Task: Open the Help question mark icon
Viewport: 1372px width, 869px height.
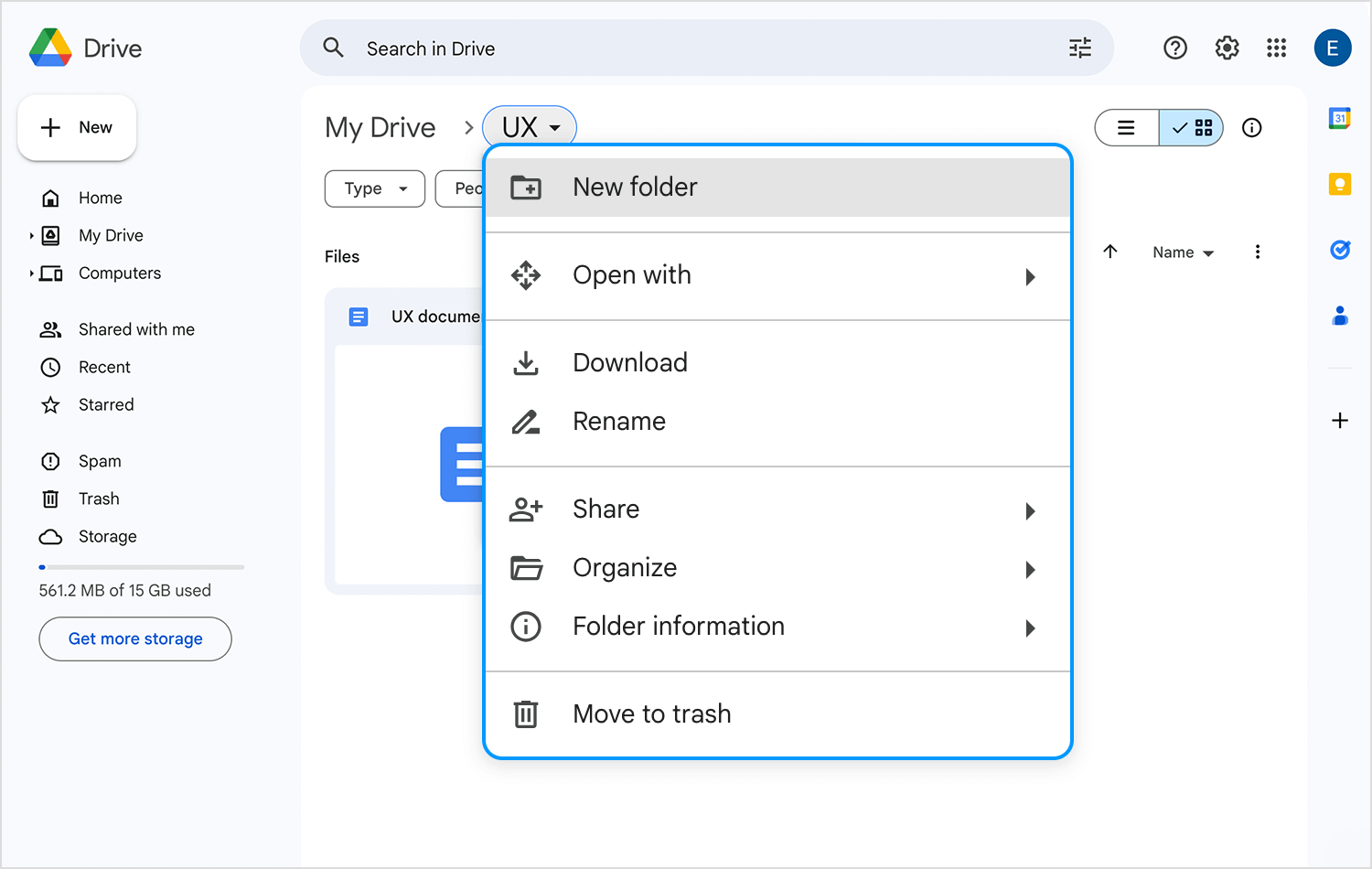Action: point(1175,48)
